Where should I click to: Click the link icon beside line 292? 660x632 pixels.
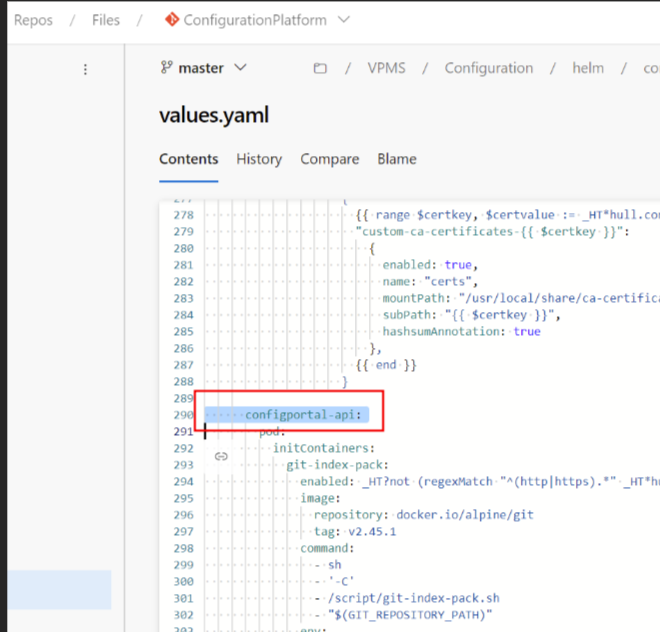point(221,456)
